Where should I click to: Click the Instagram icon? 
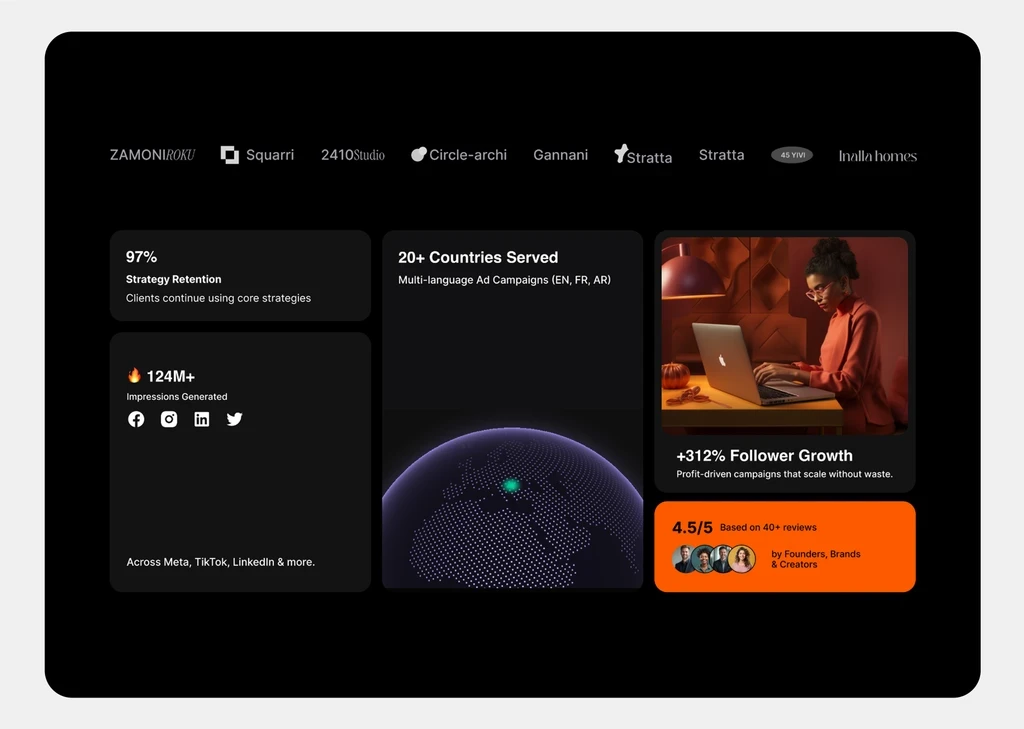click(x=169, y=419)
